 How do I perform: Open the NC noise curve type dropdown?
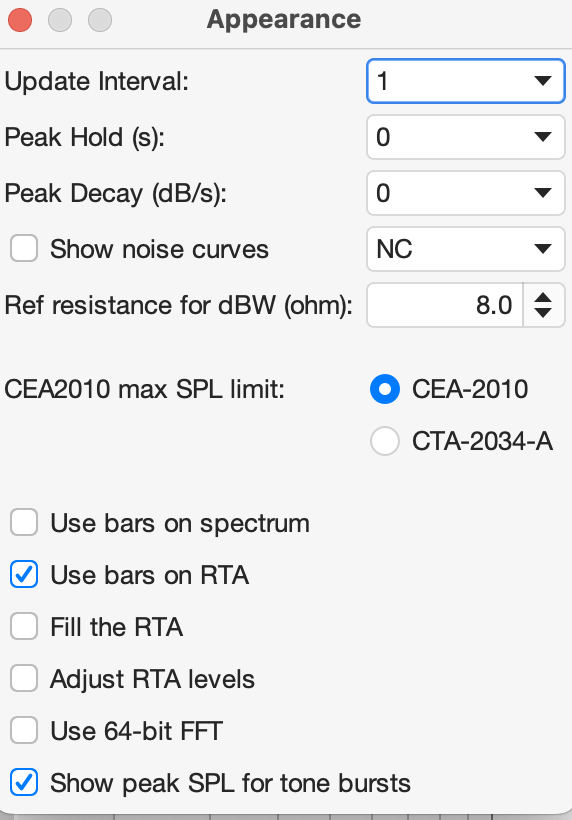click(465, 249)
